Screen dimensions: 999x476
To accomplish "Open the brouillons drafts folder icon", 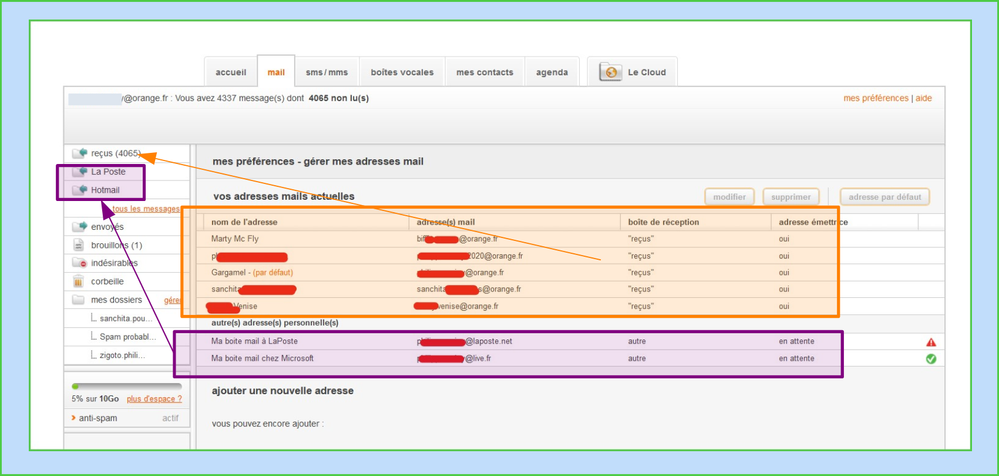I will click(79, 245).
